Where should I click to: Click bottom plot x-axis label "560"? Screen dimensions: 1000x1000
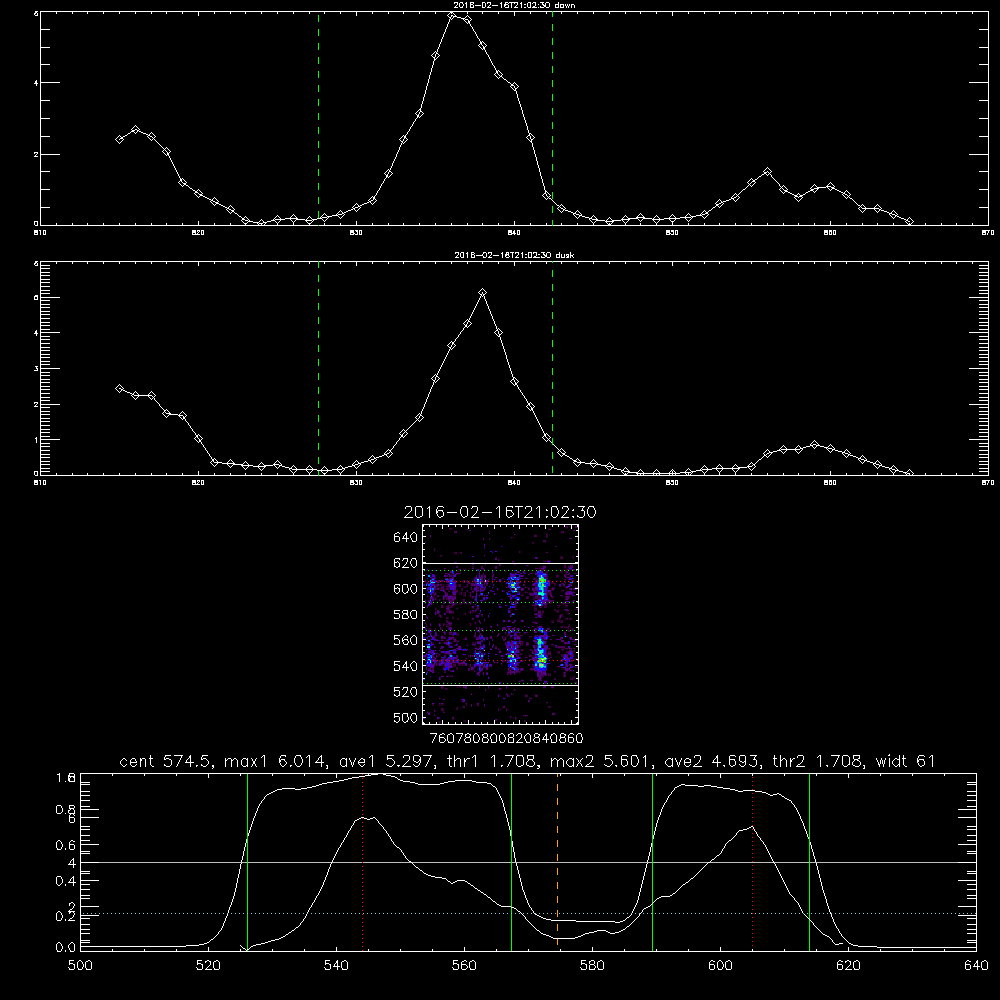point(464,966)
